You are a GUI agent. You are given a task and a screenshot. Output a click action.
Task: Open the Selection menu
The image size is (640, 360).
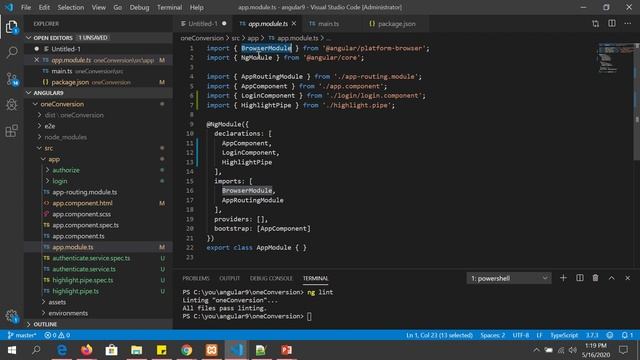(x=71, y=7)
